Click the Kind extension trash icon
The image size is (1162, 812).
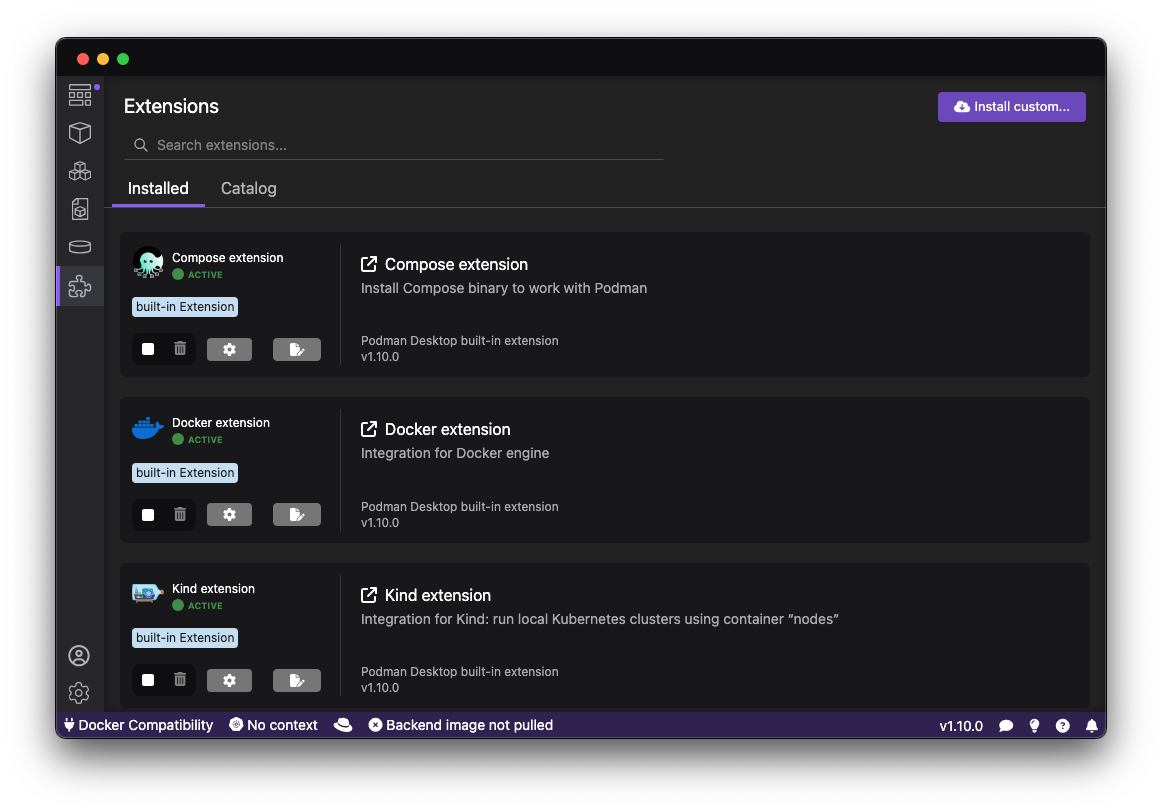pos(180,680)
